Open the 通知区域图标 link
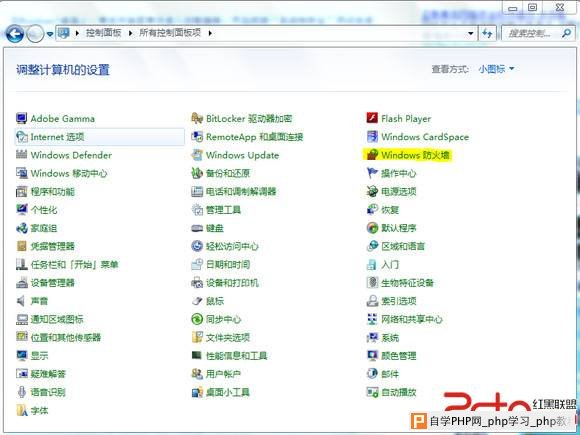This screenshot has width=580, height=435. 57,319
